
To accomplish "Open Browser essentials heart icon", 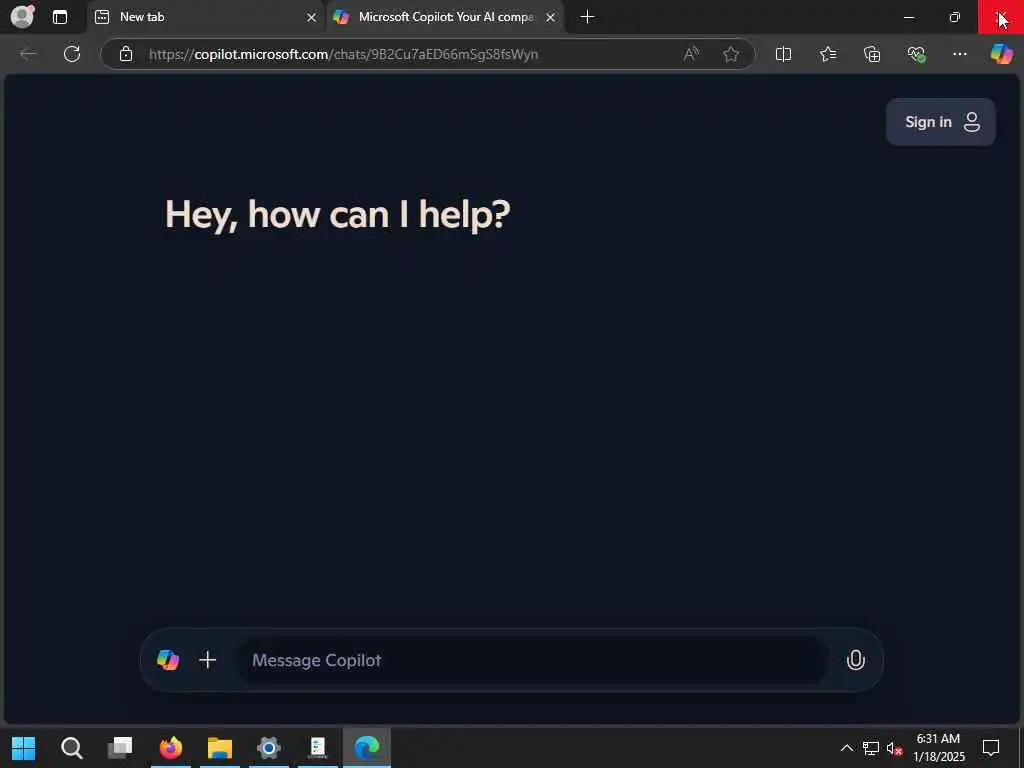I will 916,54.
